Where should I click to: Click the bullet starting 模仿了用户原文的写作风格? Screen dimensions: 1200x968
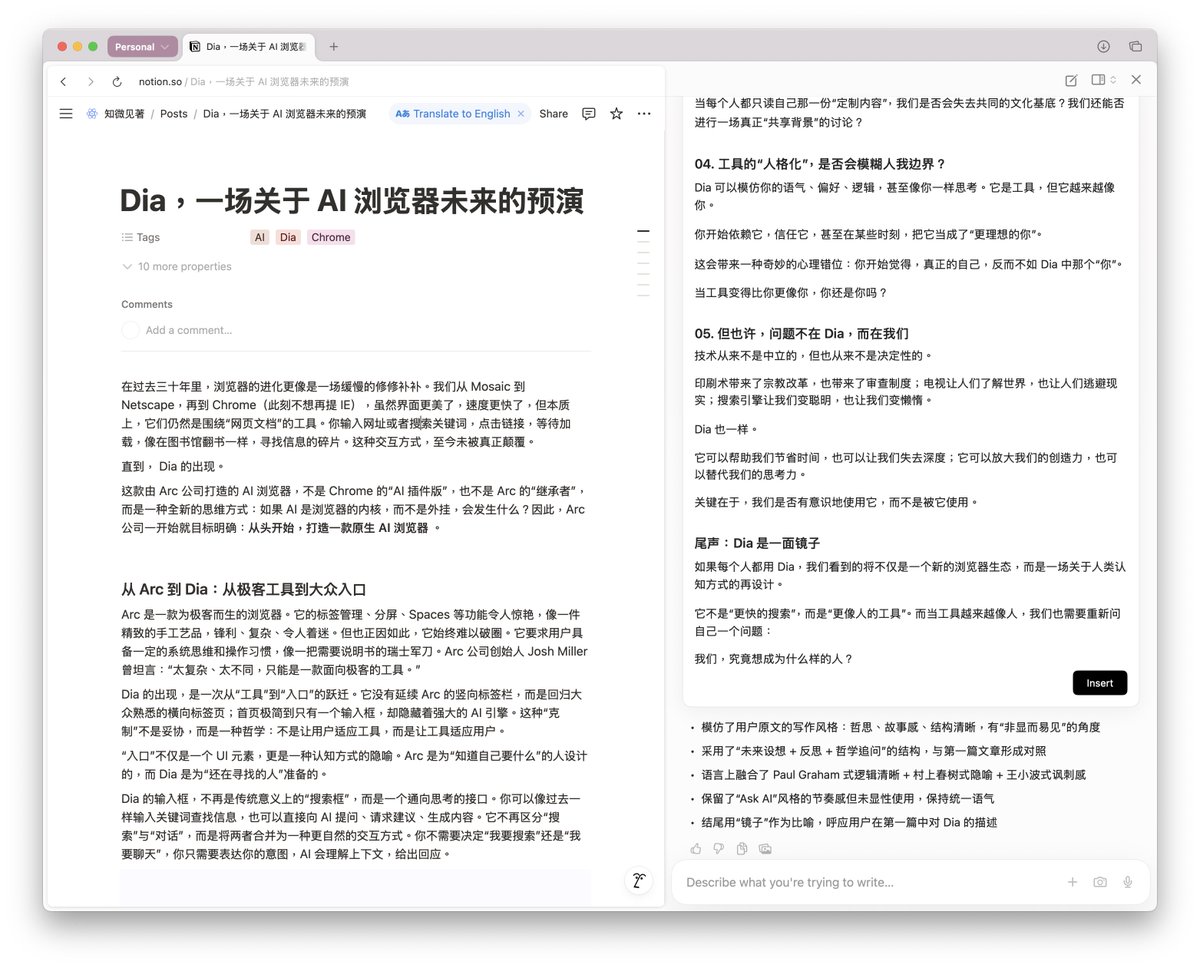tap(901, 727)
